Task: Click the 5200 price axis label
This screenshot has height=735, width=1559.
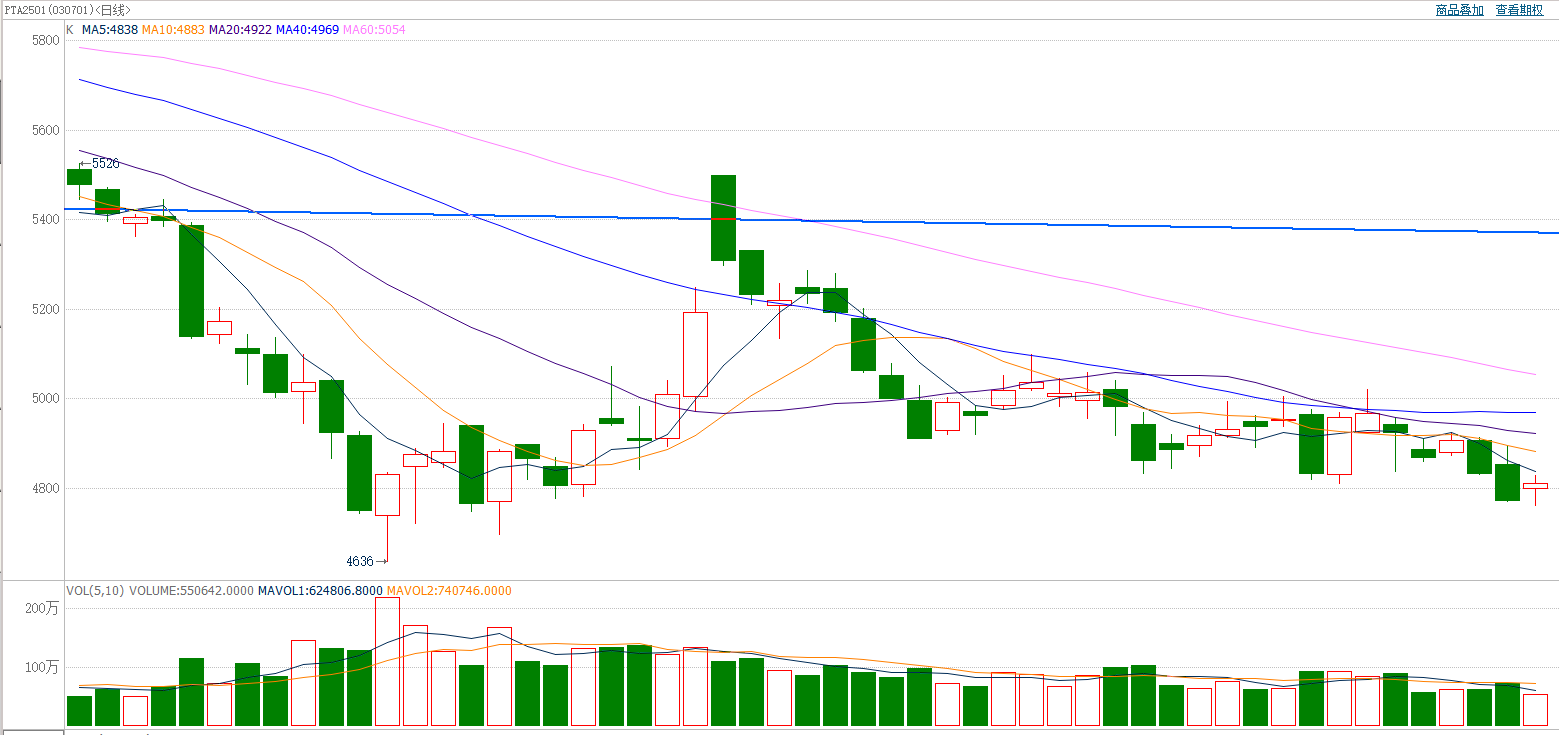Action: click(46, 310)
